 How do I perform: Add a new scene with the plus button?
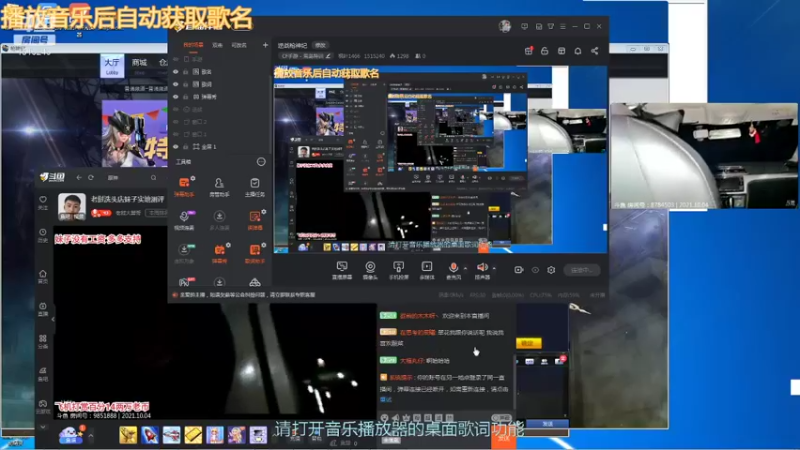point(265,45)
